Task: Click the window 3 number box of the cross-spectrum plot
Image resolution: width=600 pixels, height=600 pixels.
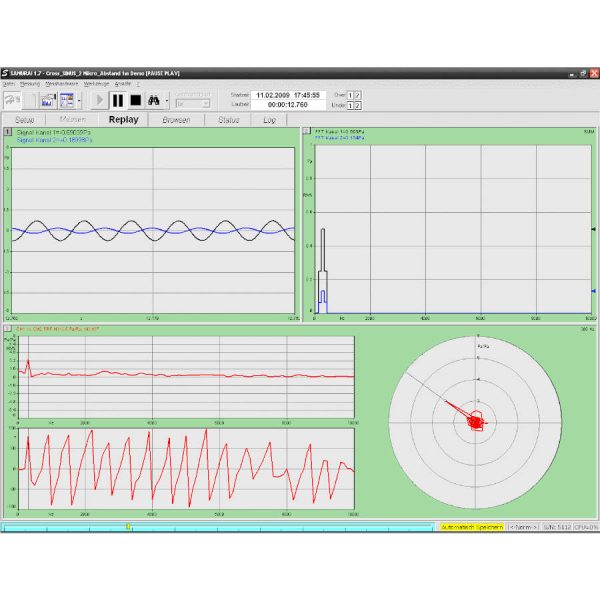Action: pos(8,329)
